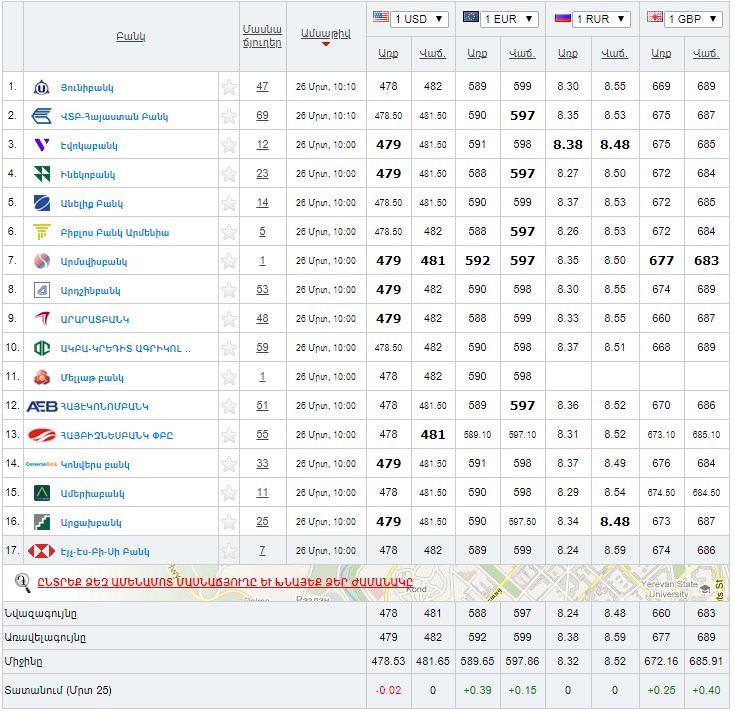Click the VTB-Armenia Bank logo icon
Screen dimensions: 735x714
(42, 116)
